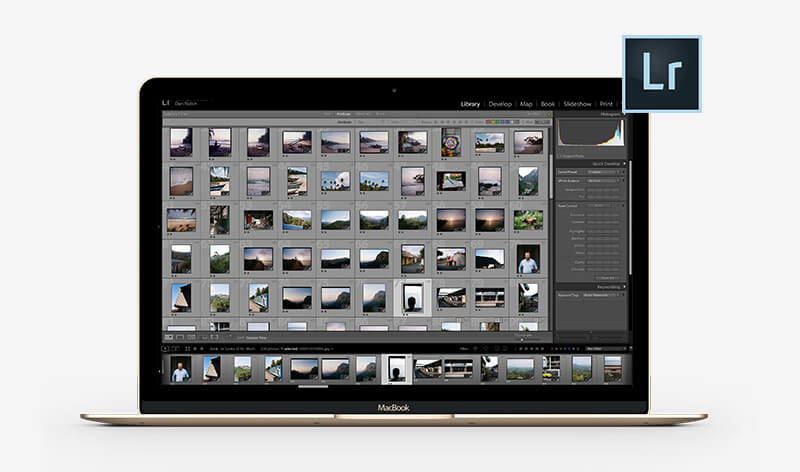The image size is (800, 472).
Task: Select the man in blue shirt portrait in grid
Action: [528, 259]
